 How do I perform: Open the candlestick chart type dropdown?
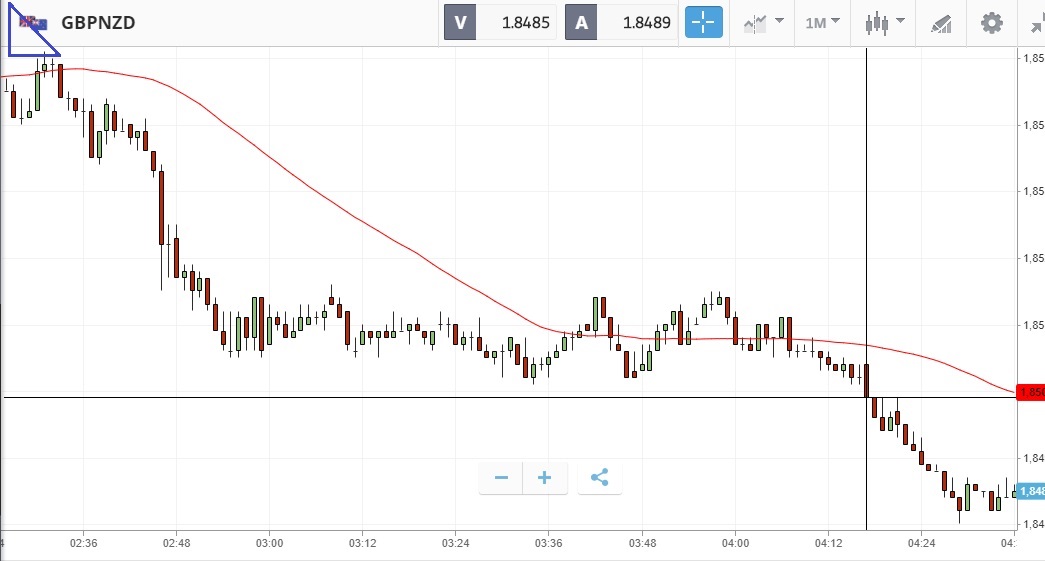coord(885,22)
